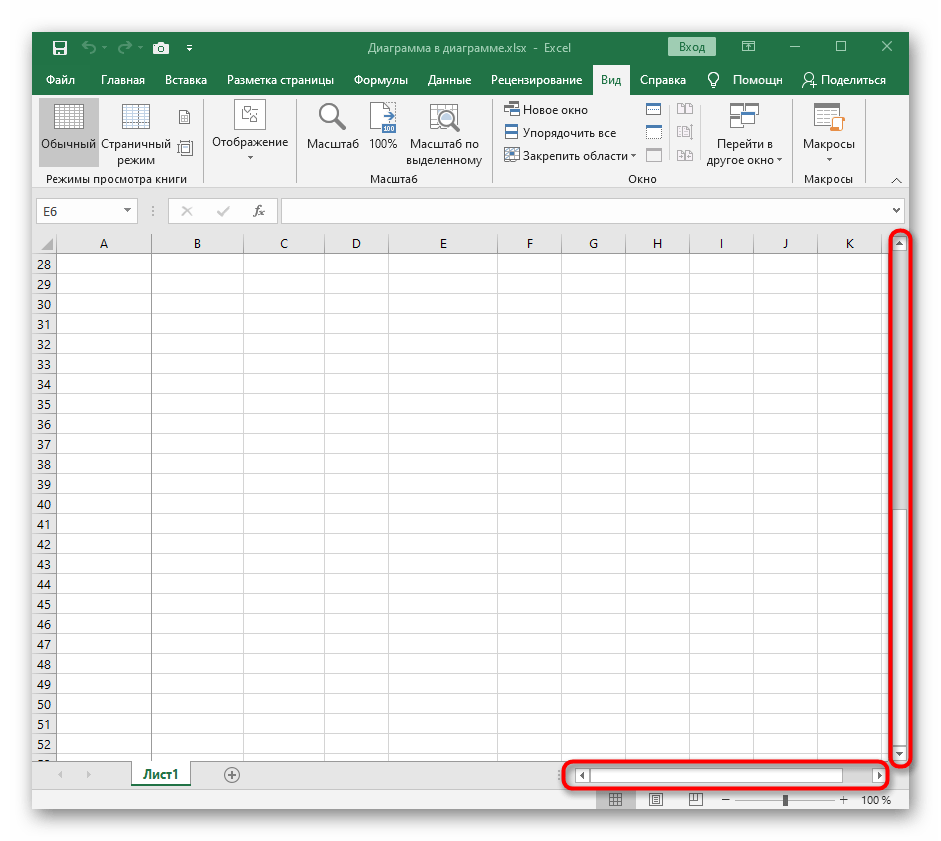941x841 pixels.
Task: Click inside the formula bar input
Action: (x=585, y=211)
